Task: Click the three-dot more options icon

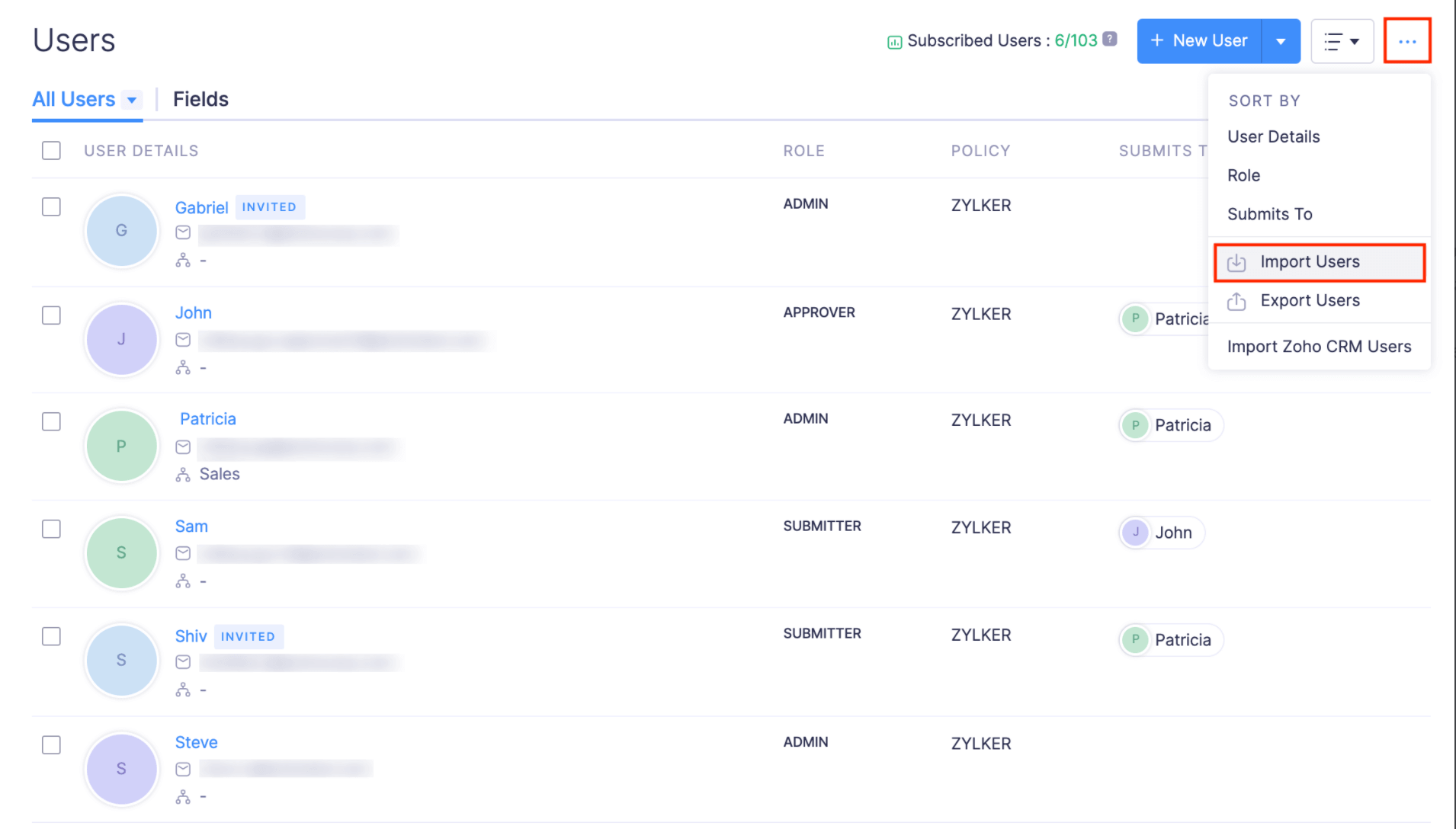Action: (x=1407, y=41)
